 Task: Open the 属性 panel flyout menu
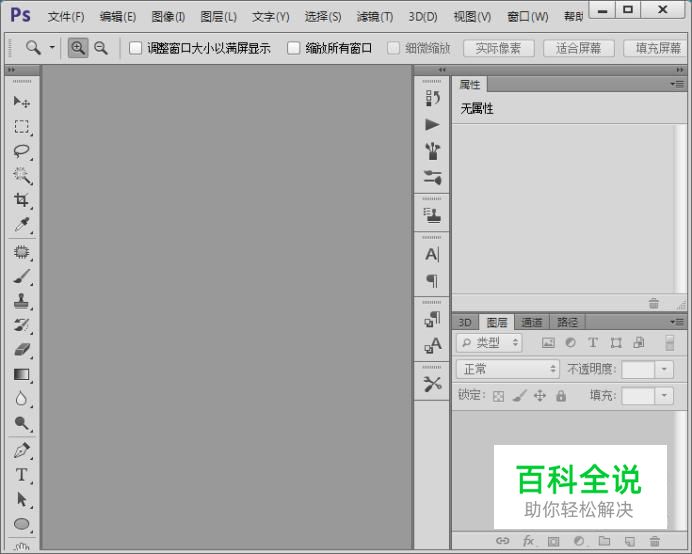[x=677, y=84]
